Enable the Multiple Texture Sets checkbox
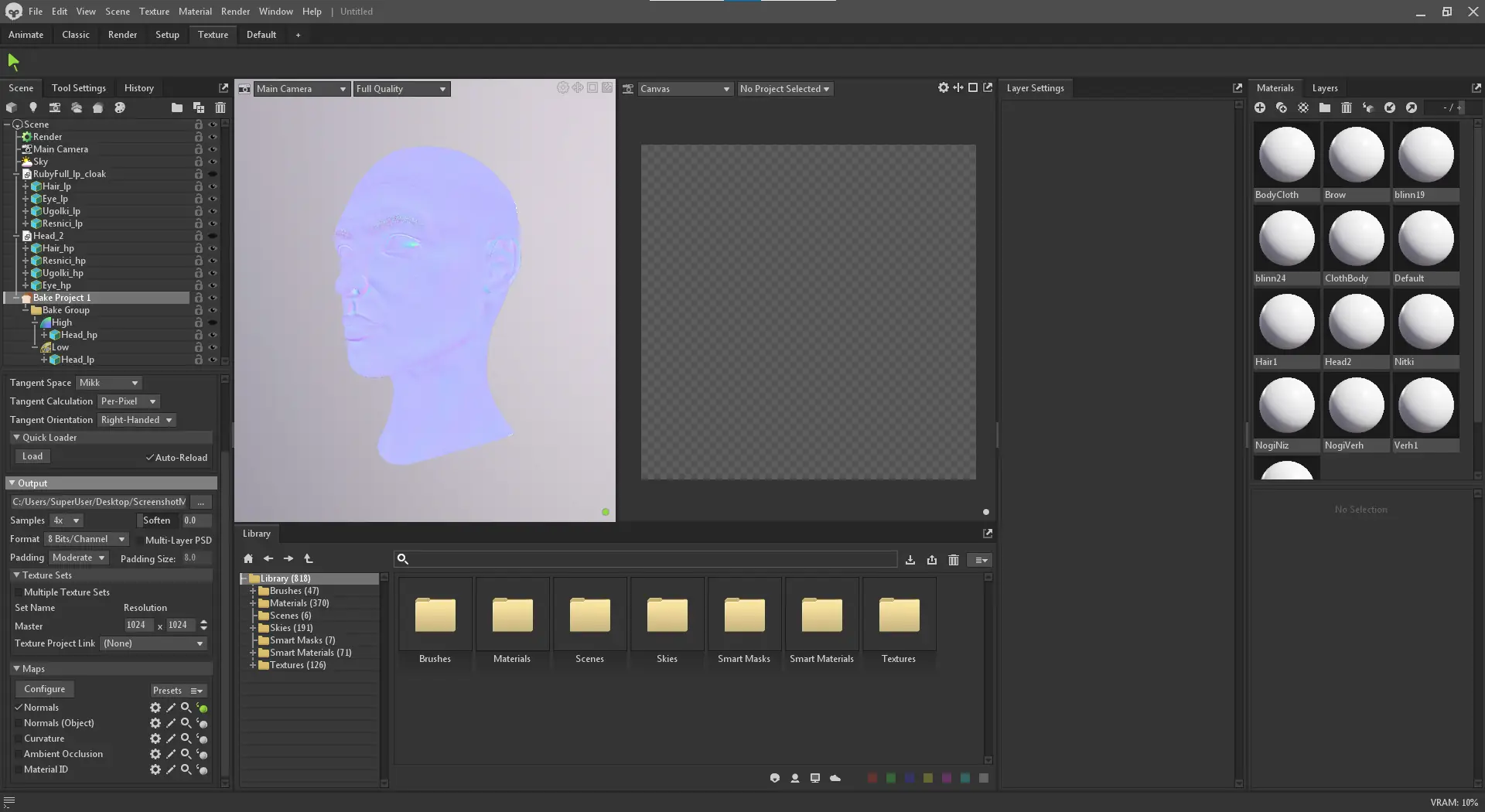The image size is (1485, 812). pyautogui.click(x=19, y=592)
